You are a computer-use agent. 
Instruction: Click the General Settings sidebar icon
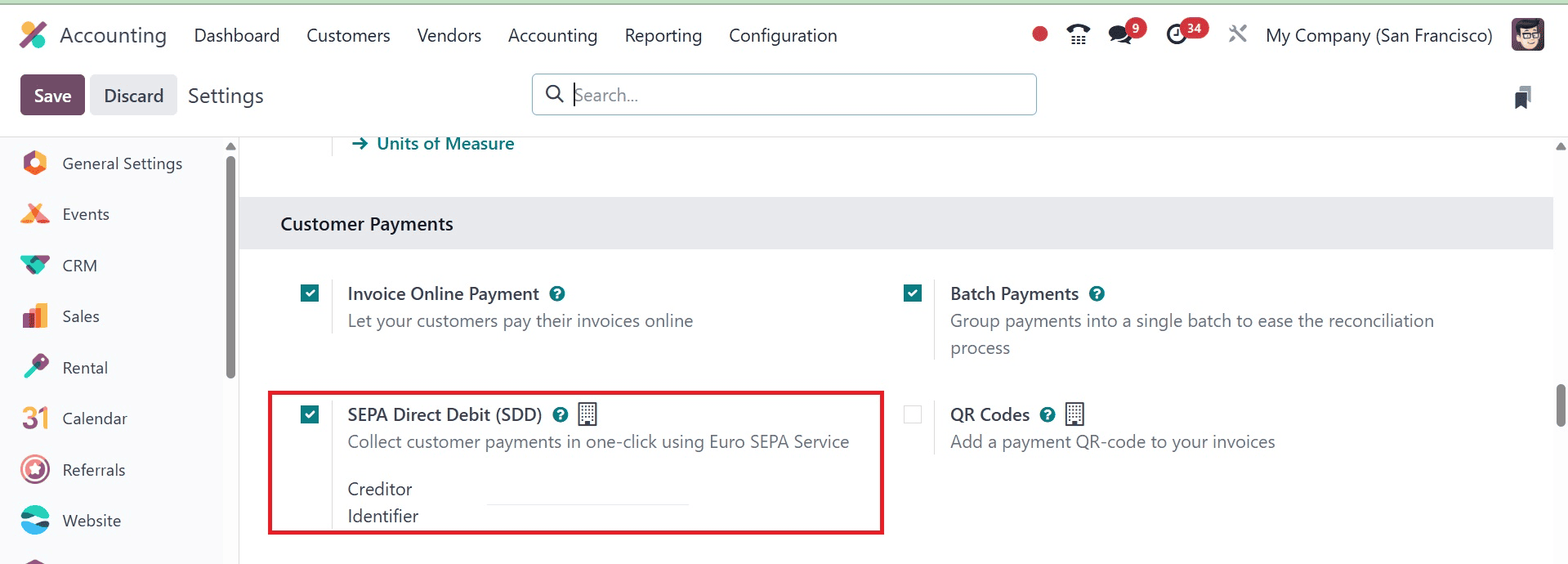(x=35, y=163)
